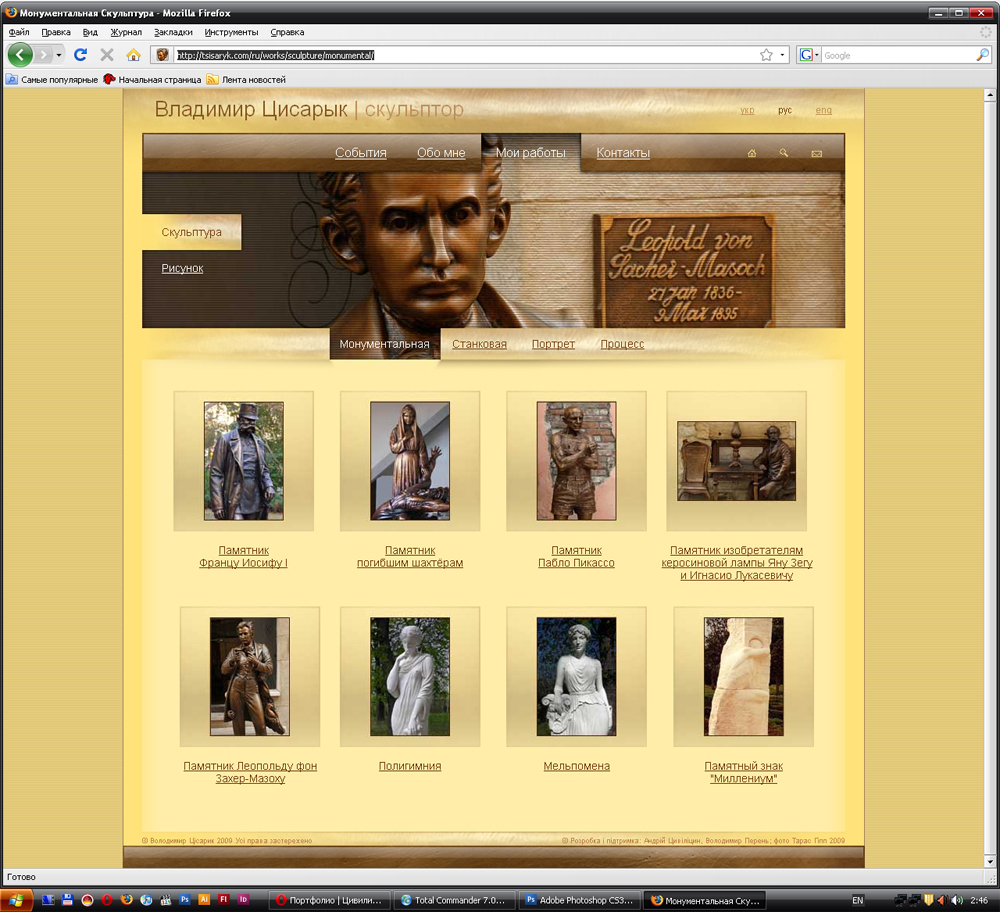Viewport: 1000px width, 912px height.
Task: Open the miners memorial statue thumbnail
Action: (410, 461)
